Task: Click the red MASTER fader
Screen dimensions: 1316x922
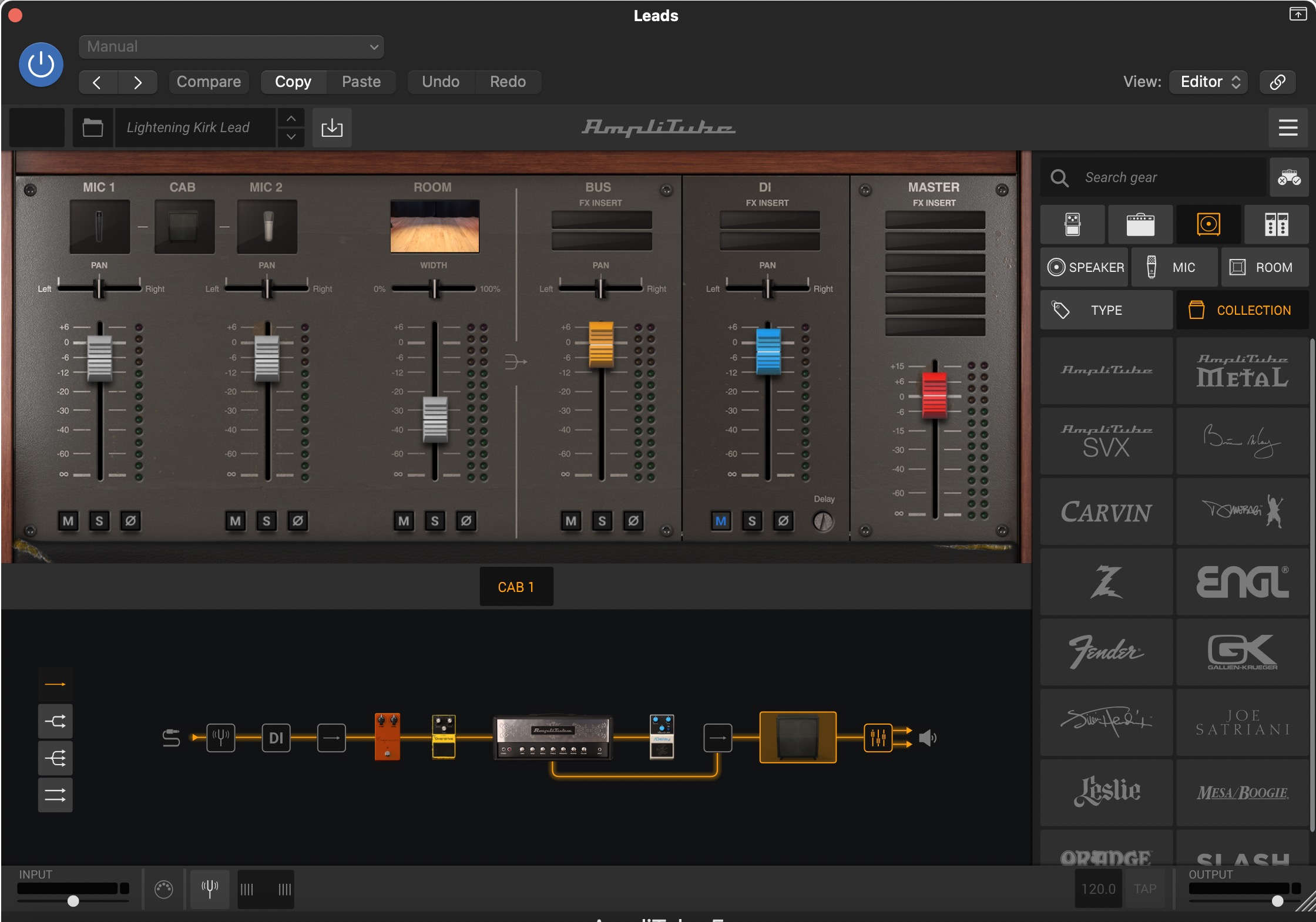Action: (x=934, y=395)
